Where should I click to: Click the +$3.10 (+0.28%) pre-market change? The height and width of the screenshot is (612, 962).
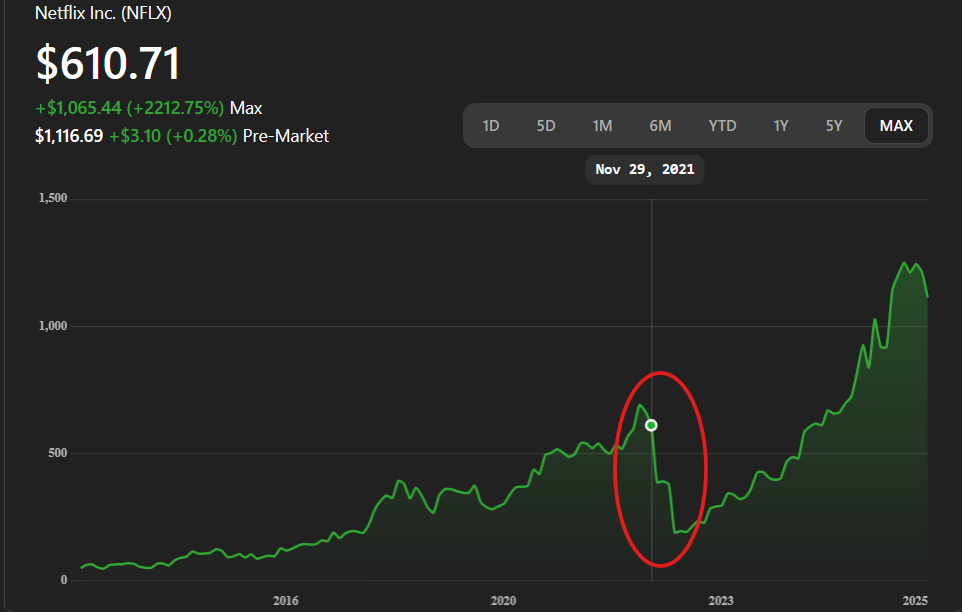(x=173, y=136)
